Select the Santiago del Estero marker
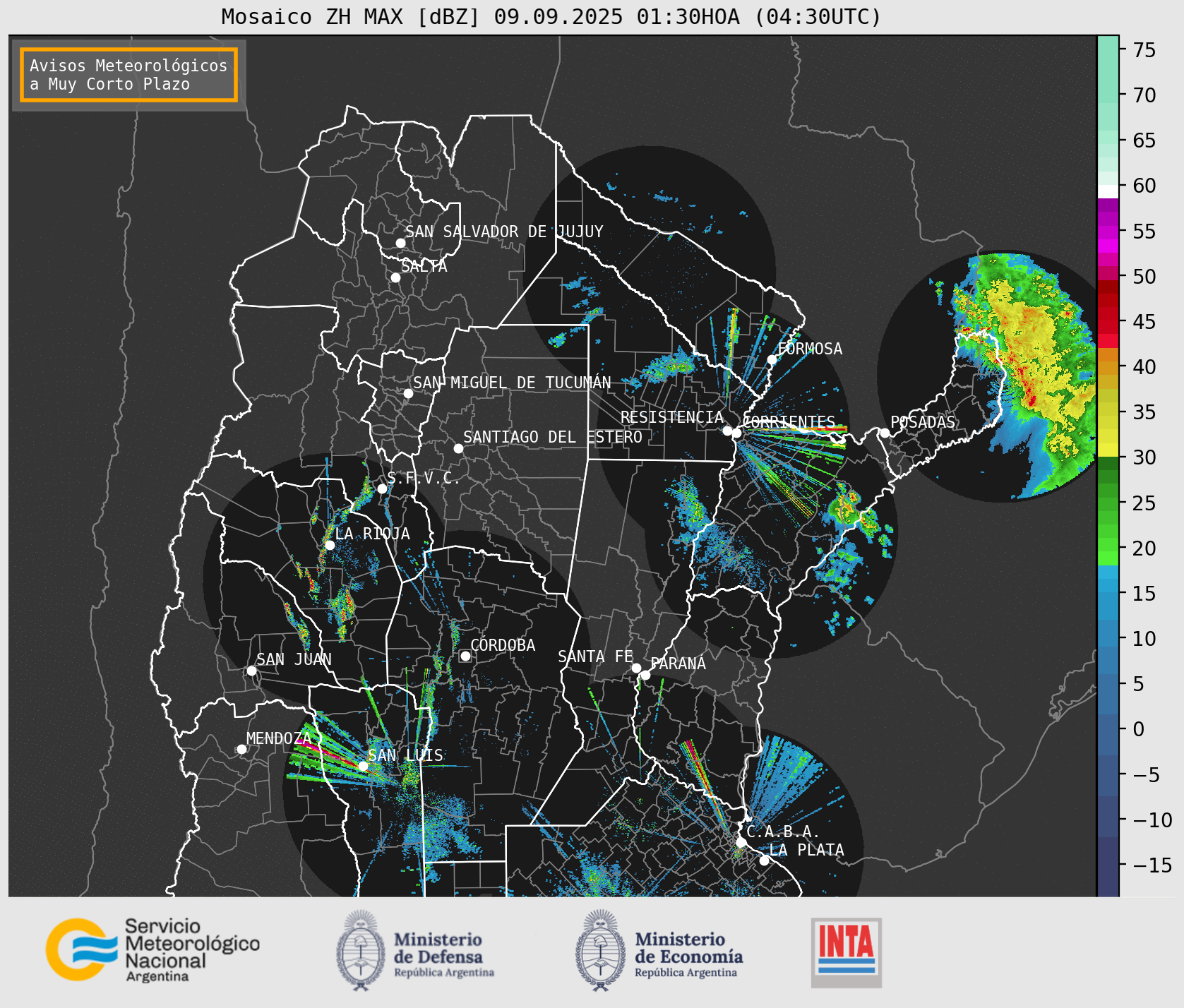 (458, 448)
